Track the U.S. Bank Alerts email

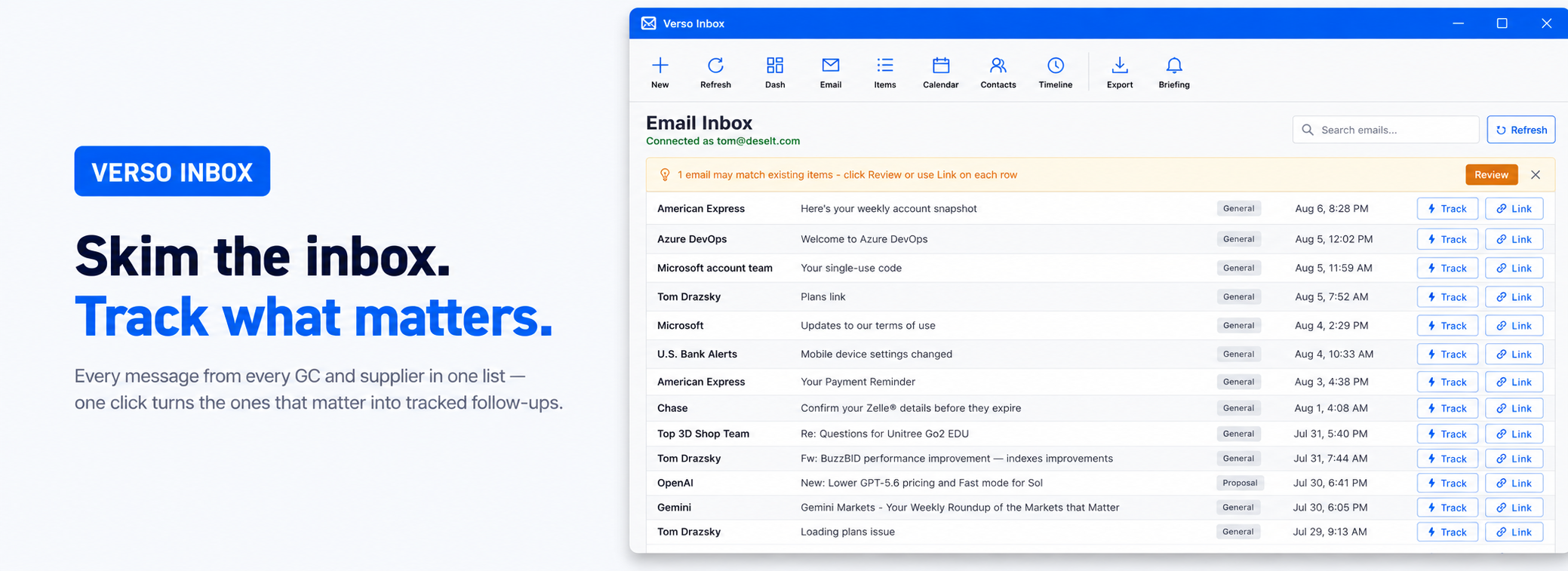click(1447, 354)
